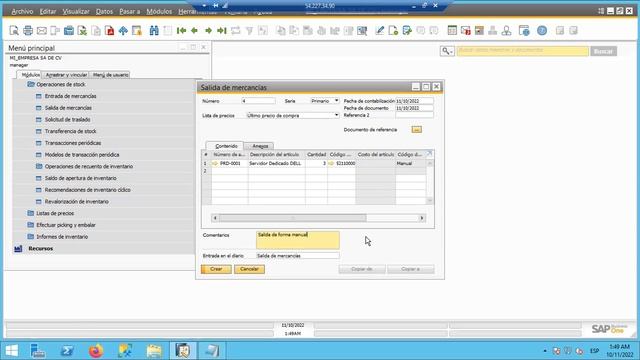The height and width of the screenshot is (360, 640).
Task: Export to PDF red icon
Action: coord(109,31)
